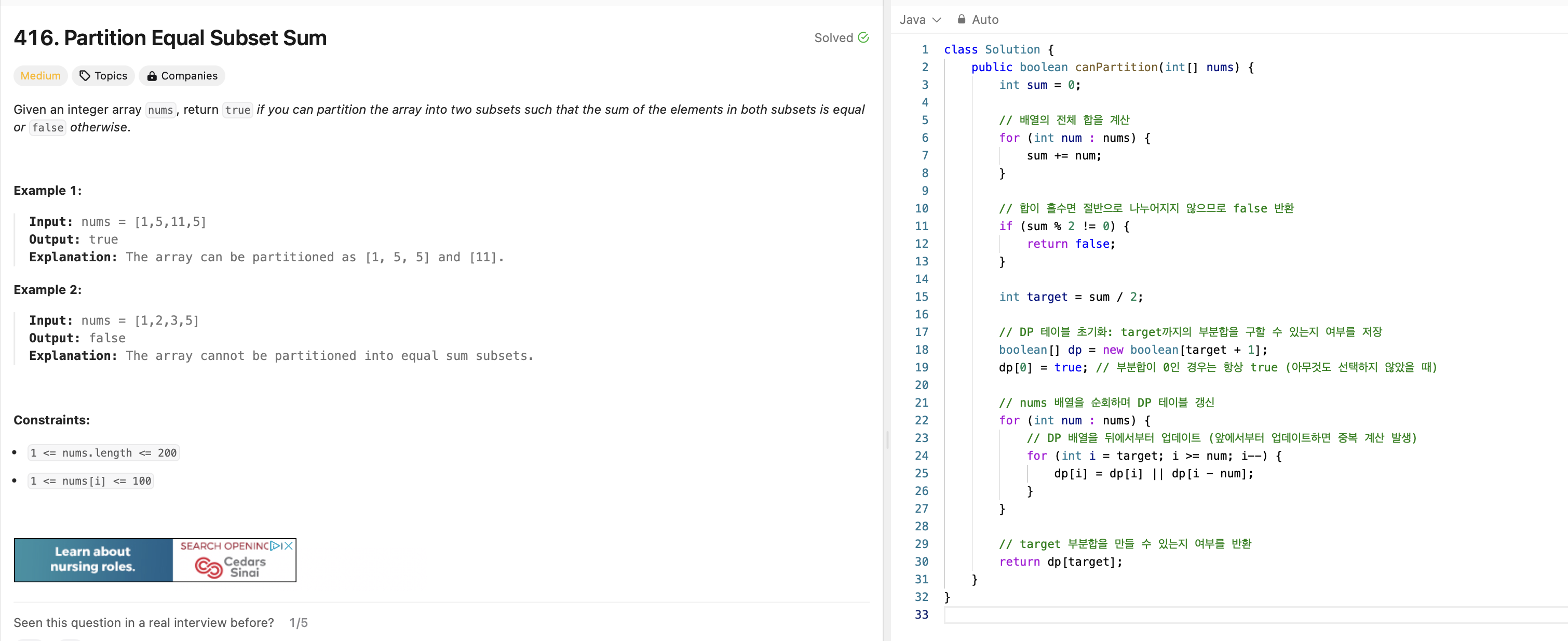This screenshot has height=641, width=1568.
Task: Click the Auto mode label
Action: pyautogui.click(x=985, y=20)
